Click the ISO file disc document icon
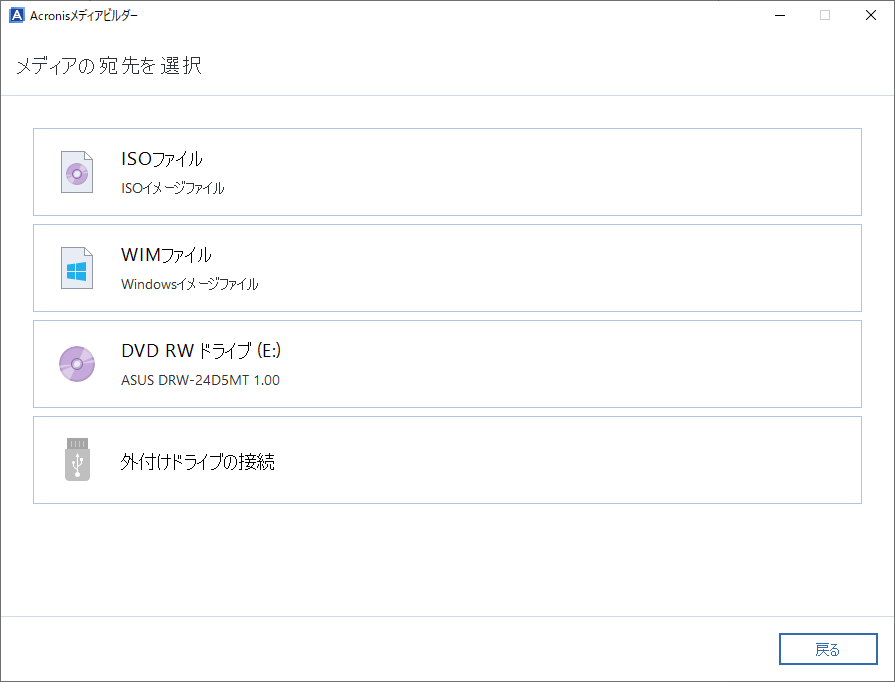Viewport: 895px width, 682px height. 77,172
